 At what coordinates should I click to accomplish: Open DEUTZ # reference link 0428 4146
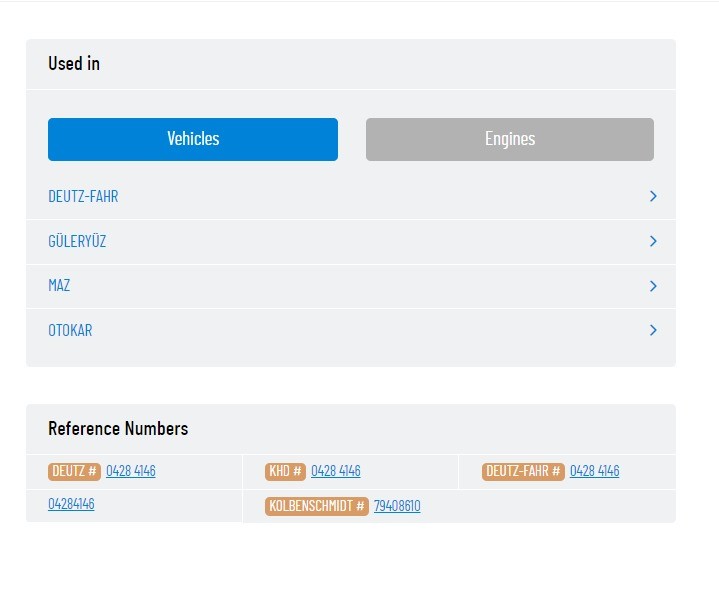click(131, 471)
